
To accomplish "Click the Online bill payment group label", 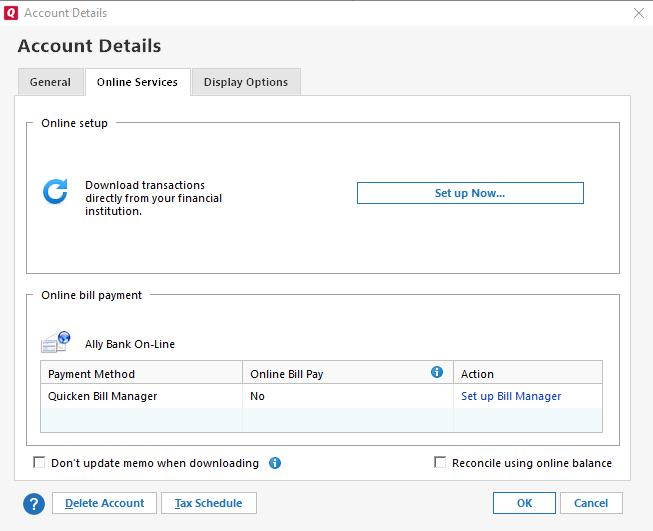I will pyautogui.click(x=92, y=295).
